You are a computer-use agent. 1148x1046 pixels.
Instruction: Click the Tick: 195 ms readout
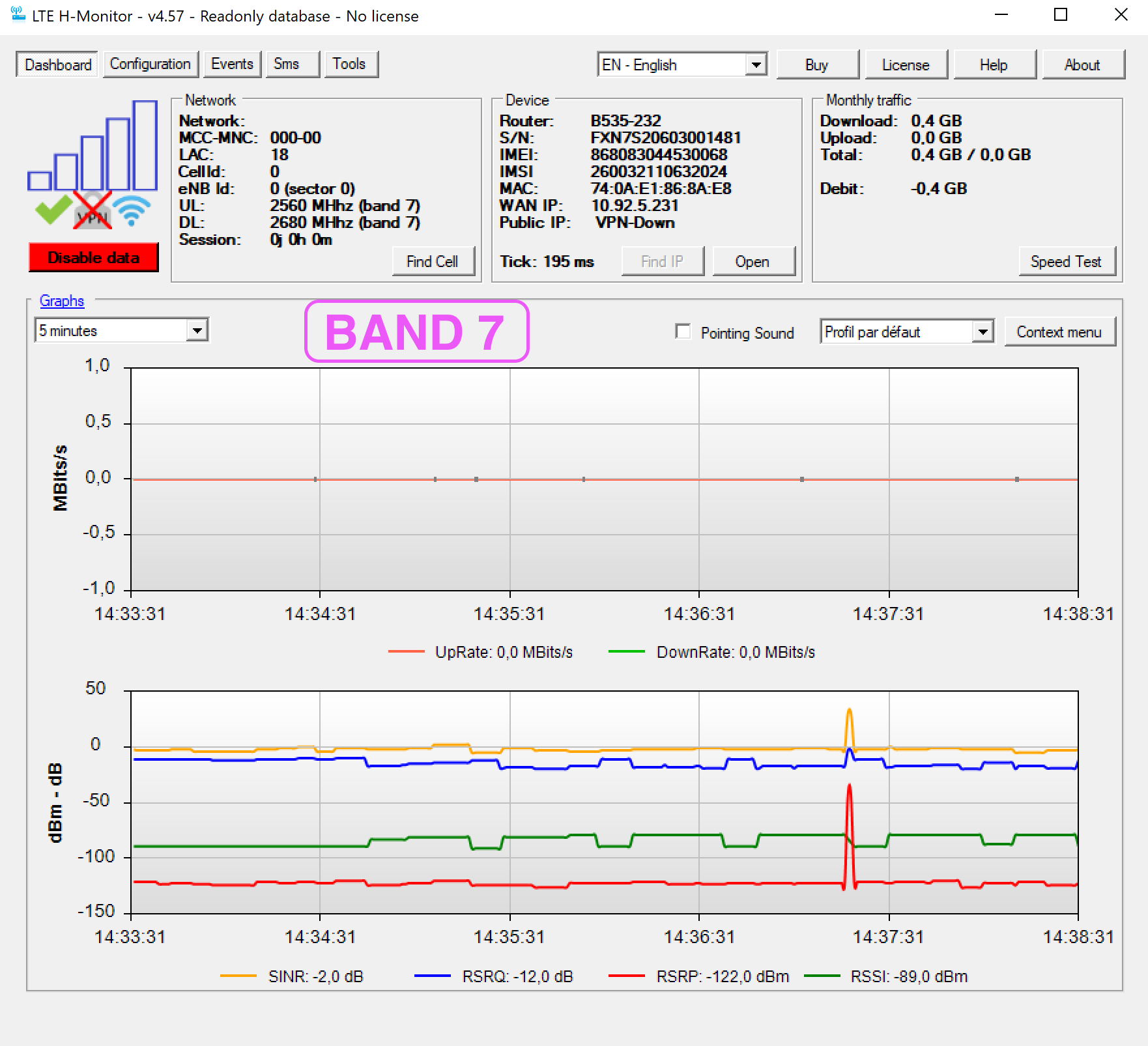pos(547,261)
